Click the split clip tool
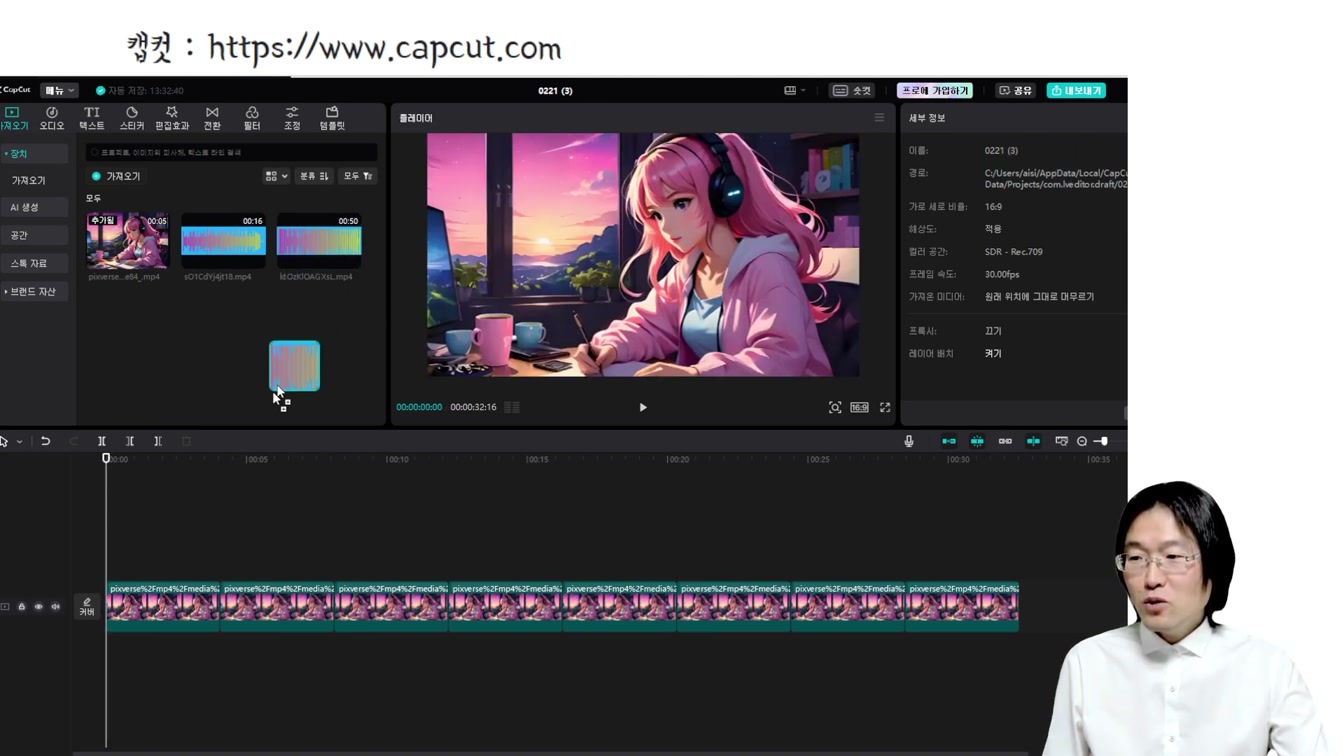Screen dimensions: 1344x756 102,441
